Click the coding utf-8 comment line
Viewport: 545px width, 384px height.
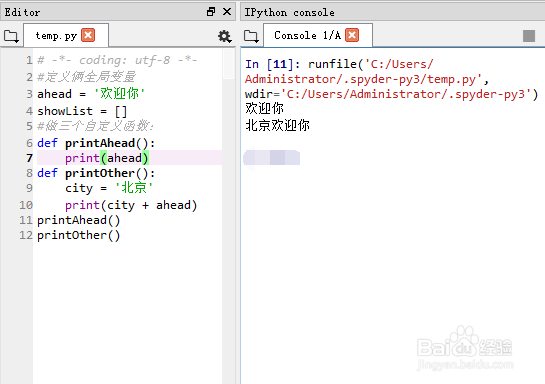coord(117,60)
